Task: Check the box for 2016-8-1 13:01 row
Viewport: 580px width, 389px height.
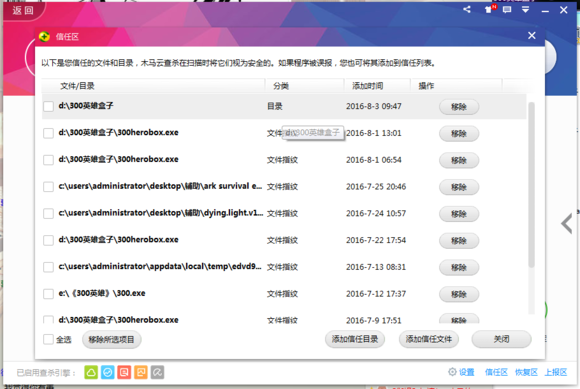Action: click(x=48, y=133)
